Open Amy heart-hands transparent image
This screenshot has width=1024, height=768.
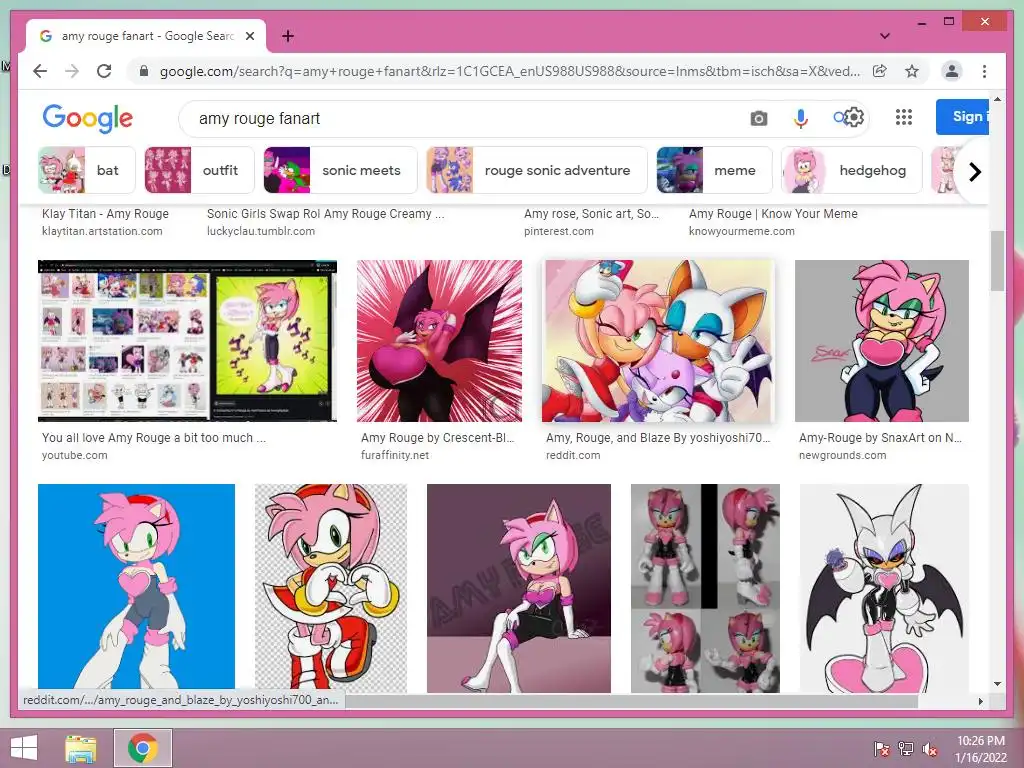pos(330,588)
